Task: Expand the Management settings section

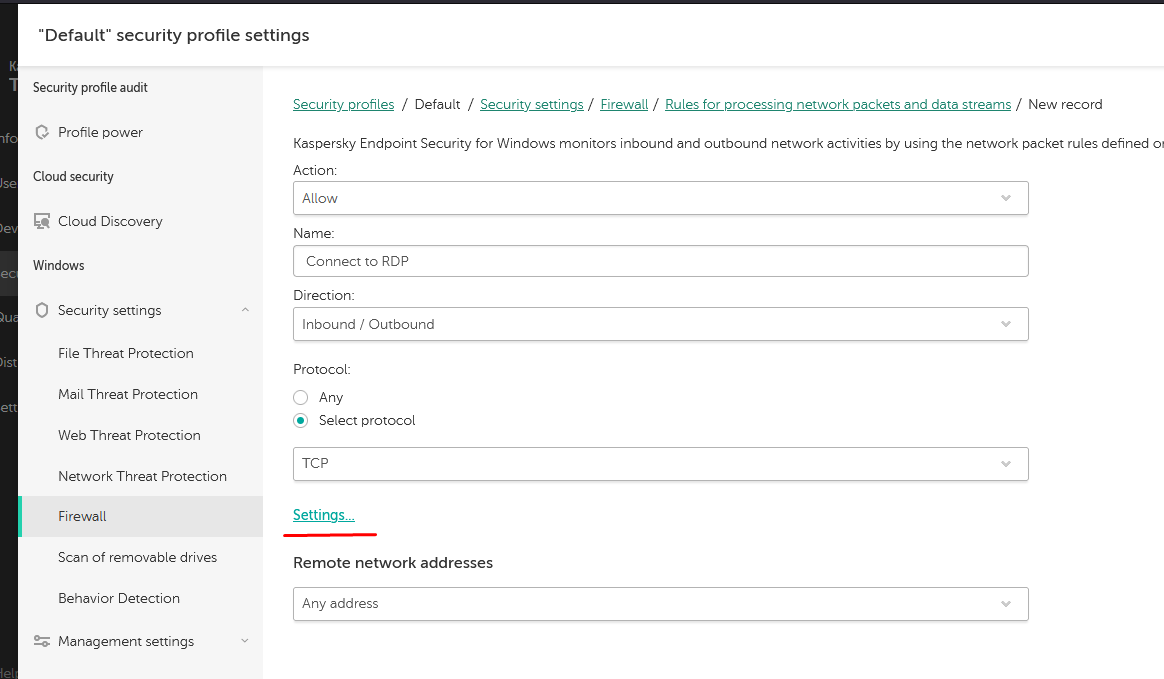Action: 245,641
